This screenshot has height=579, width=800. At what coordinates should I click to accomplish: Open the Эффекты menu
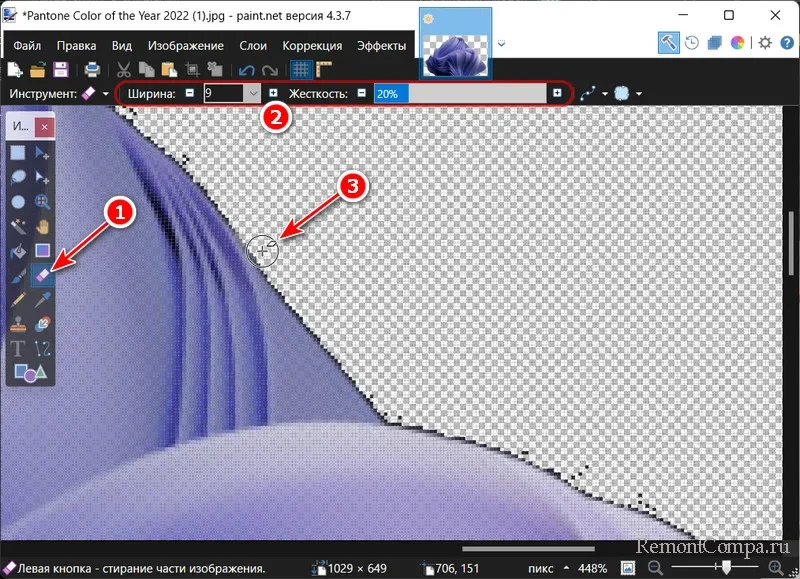coord(382,45)
